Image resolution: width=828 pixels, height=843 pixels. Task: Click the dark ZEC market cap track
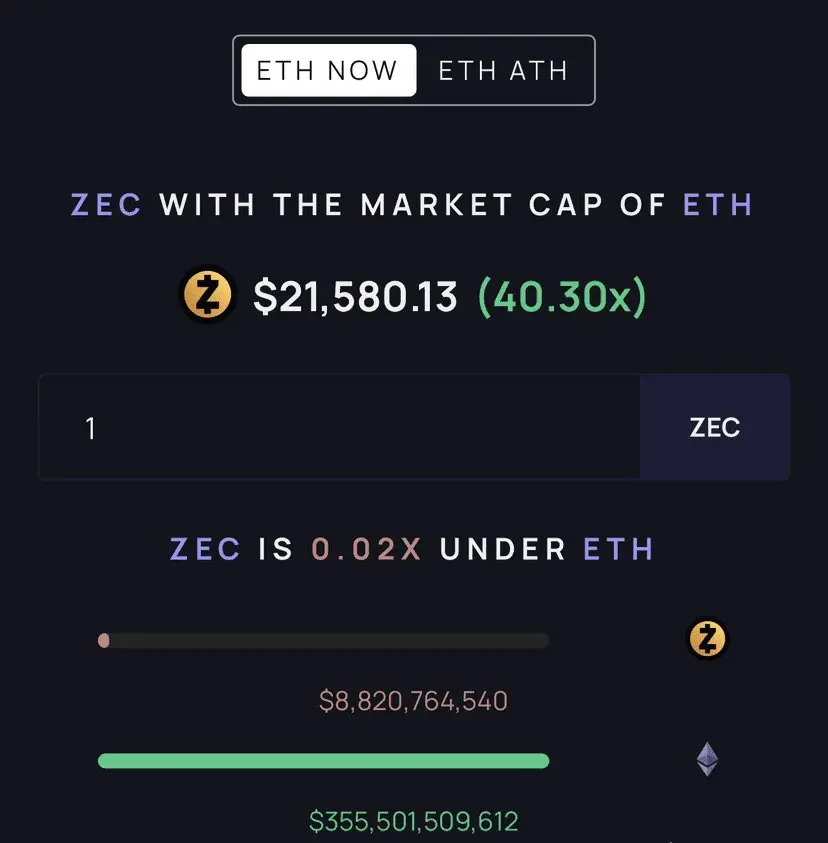click(330, 640)
